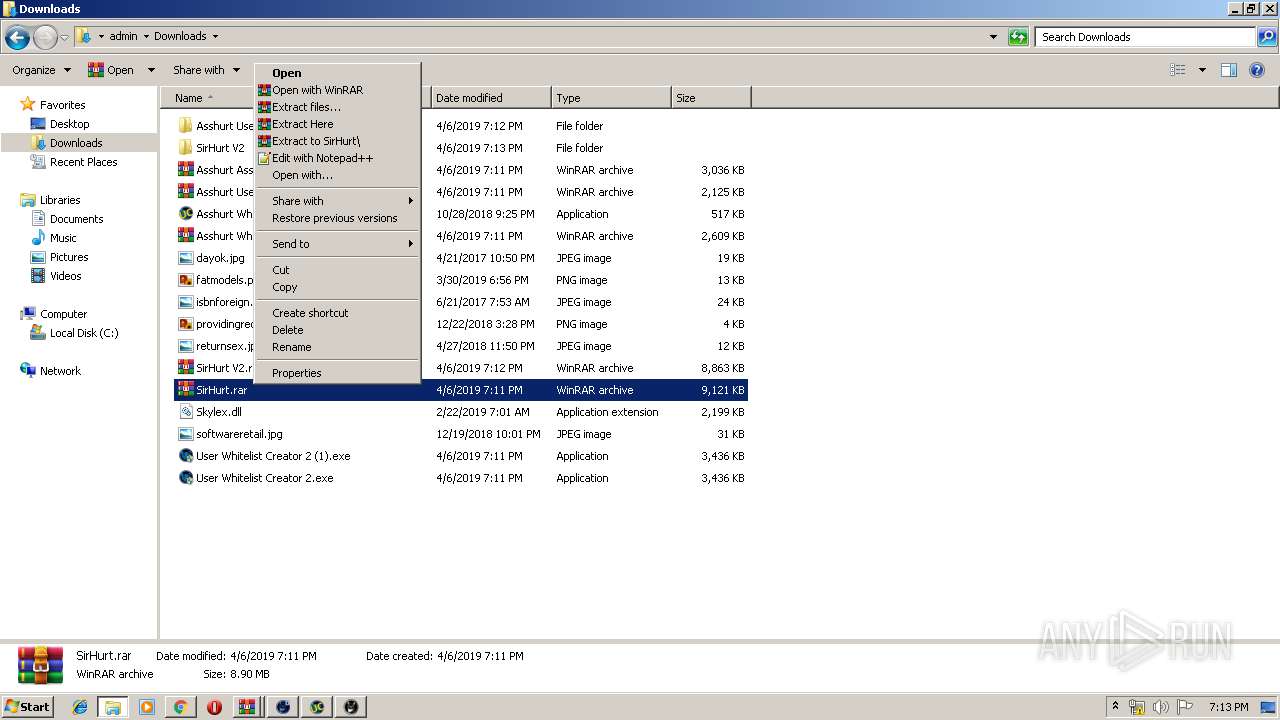Click WinRAR icon next to Extract Here
This screenshot has width=1280, height=720.
pos(264,124)
